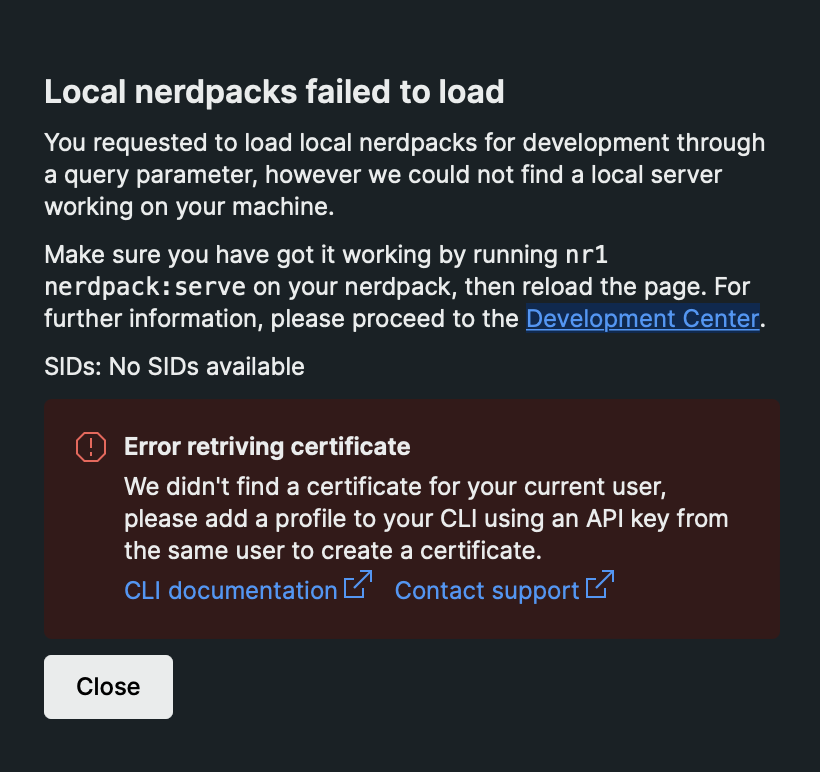This screenshot has height=772, width=820.
Task: Click the external-link icon after Contact support
Action: tap(600, 584)
